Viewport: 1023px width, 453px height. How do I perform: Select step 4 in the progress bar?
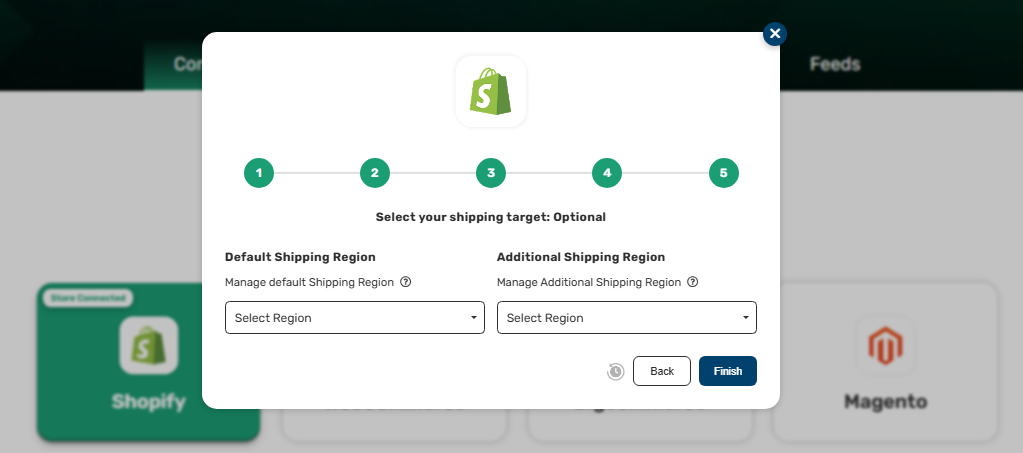[x=607, y=173]
